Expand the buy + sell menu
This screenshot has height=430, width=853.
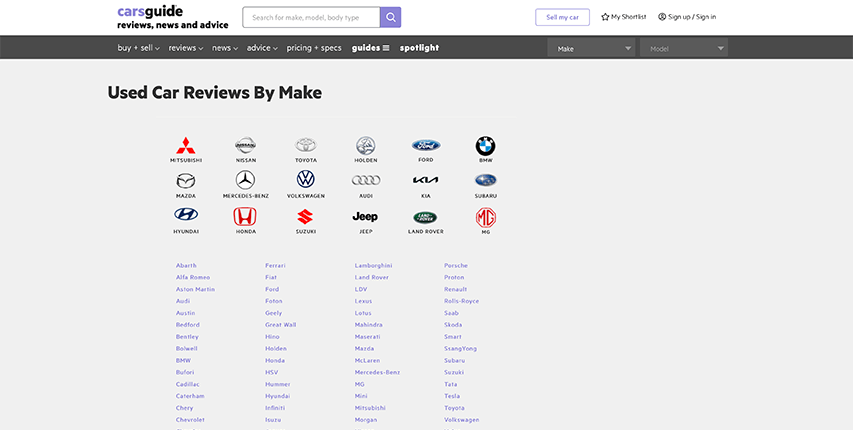[x=139, y=48]
